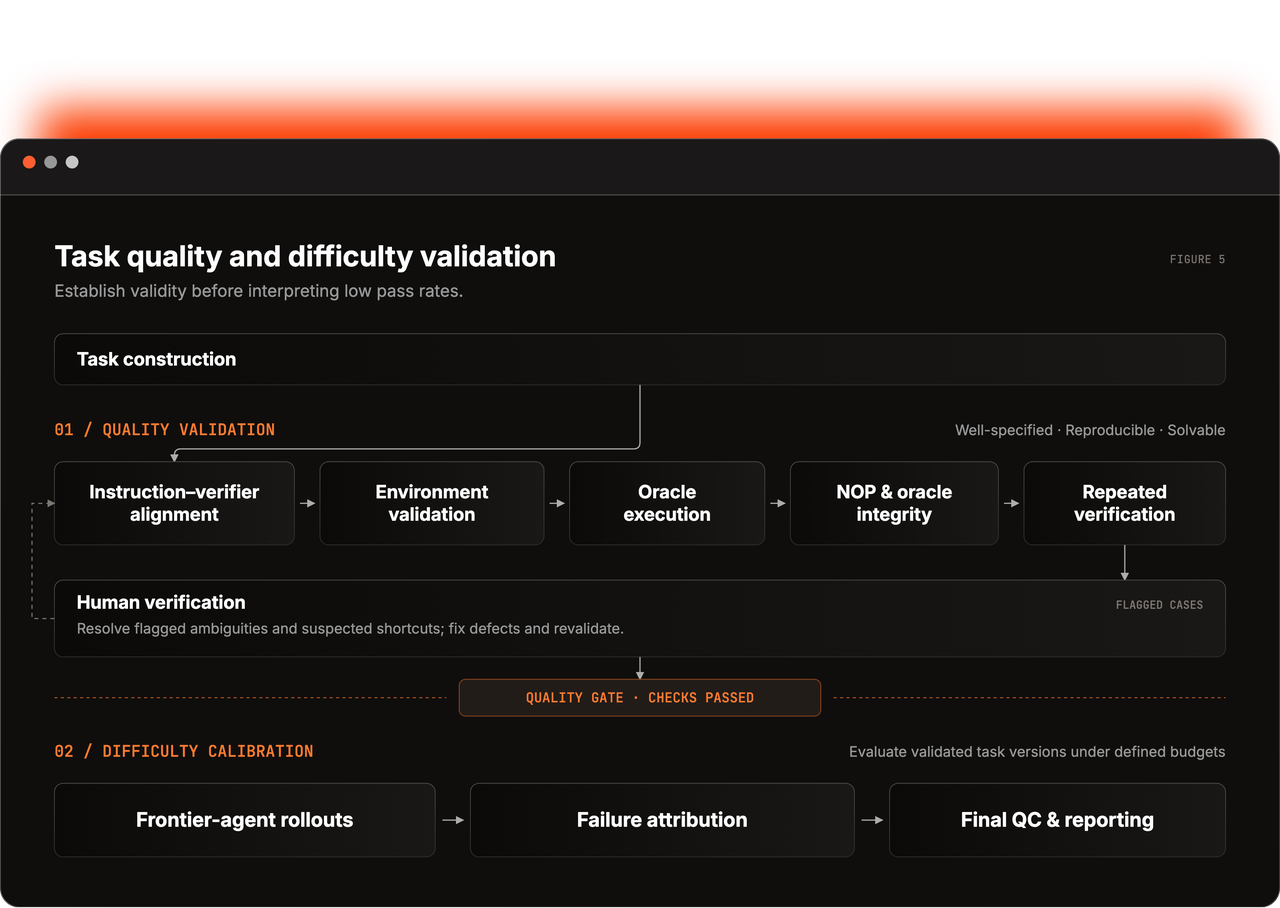Image resolution: width=1280 pixels, height=908 pixels.
Task: Select the Task construction bar
Action: (640, 359)
